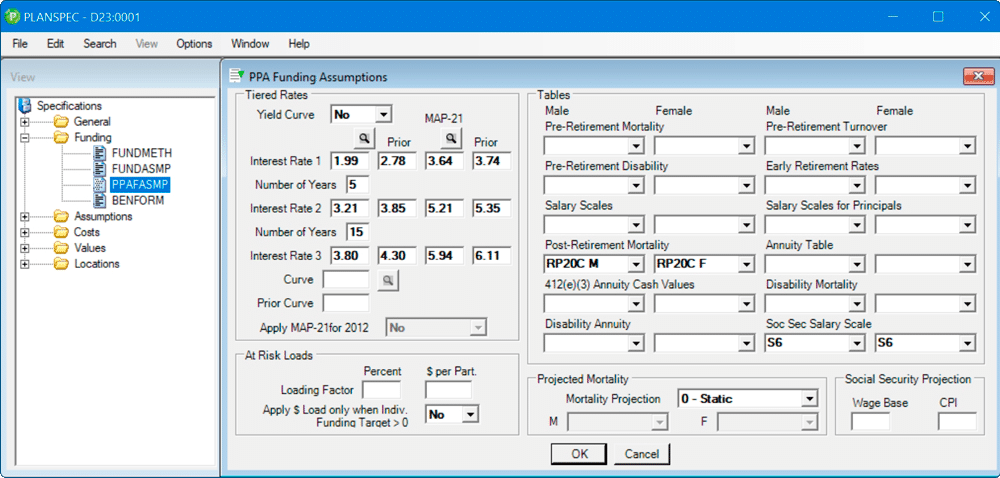1000x478 pixels.
Task: Open the Female Post-Retirement Mortality dropdown RP20C F
Action: (x=746, y=264)
